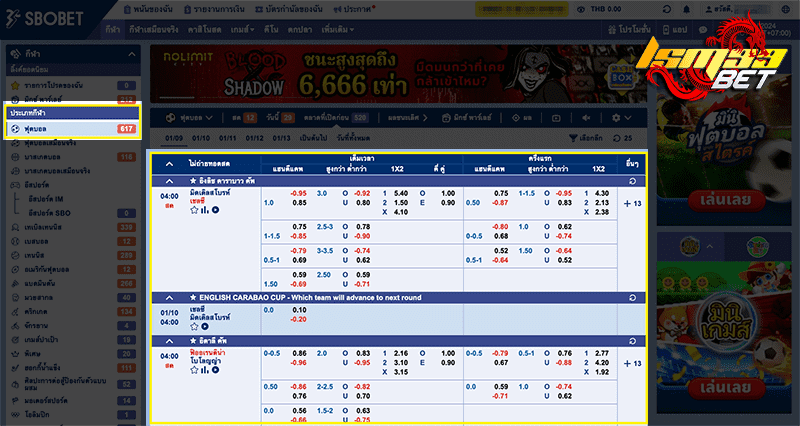Viewport: 800px width, 426px height.
Task: Open My Bets (พนันของฉัน) in top bar
Action: coord(148,9)
